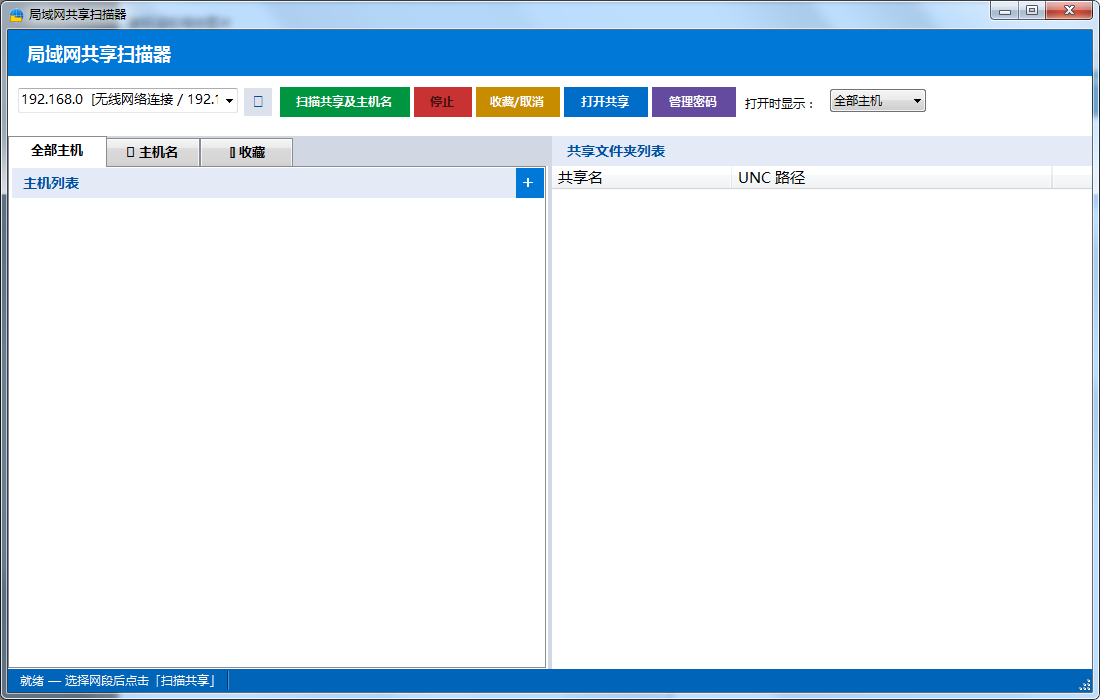The image size is (1100, 700).
Task: Click the UNC 路径 column header
Action: (890, 178)
